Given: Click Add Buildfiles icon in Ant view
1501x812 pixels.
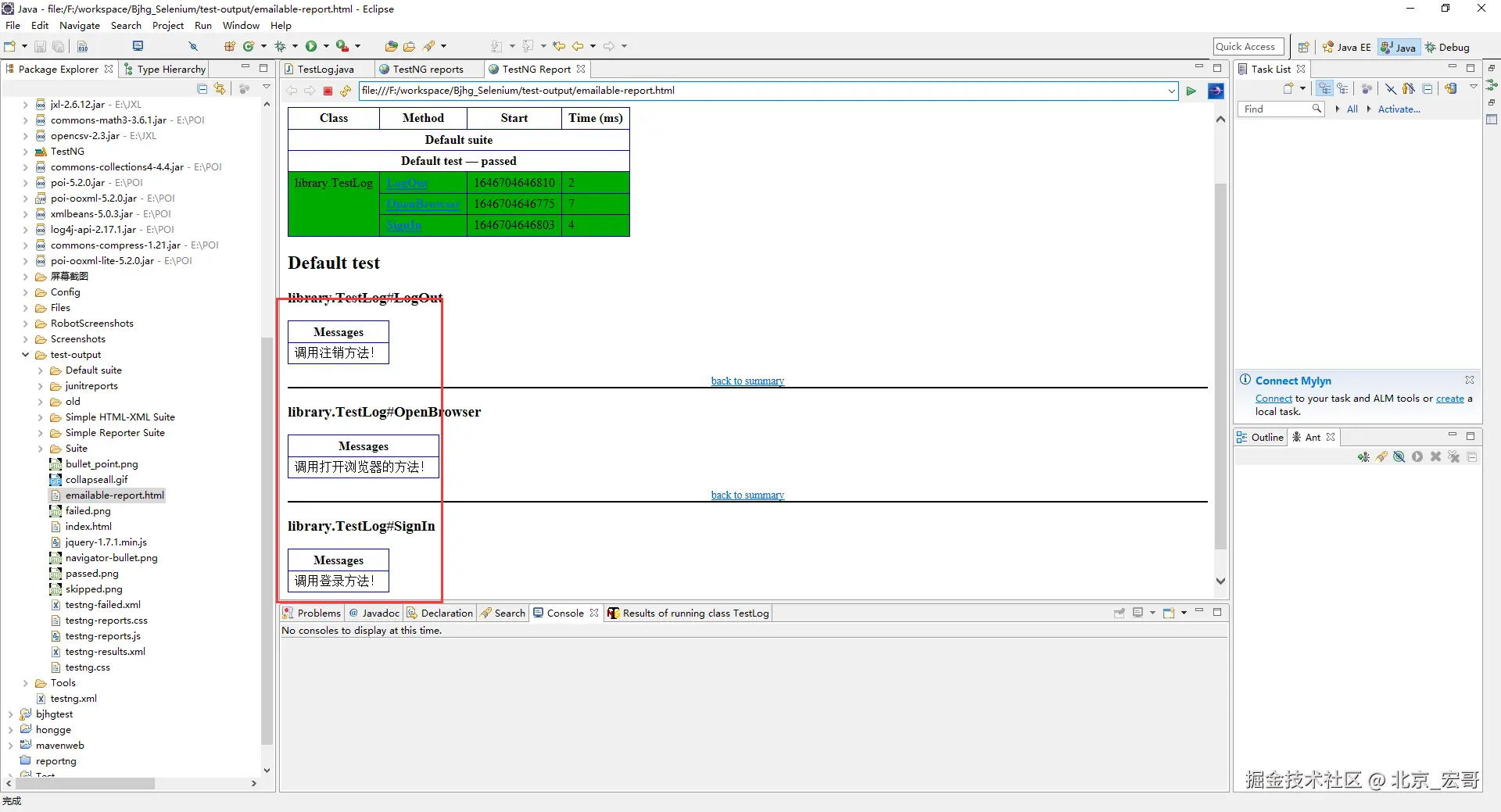Looking at the screenshot, I should point(1363,457).
